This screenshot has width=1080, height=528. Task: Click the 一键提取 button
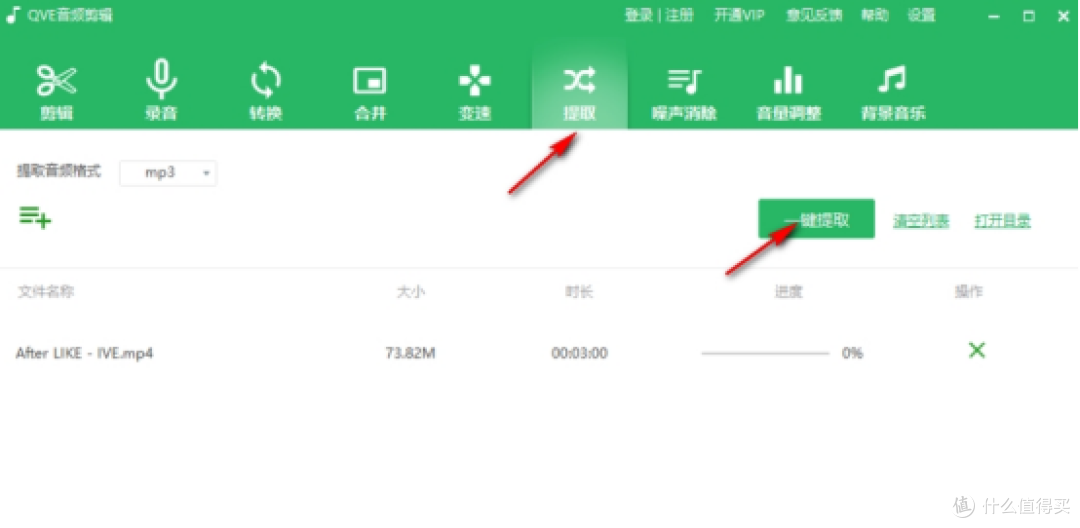816,219
